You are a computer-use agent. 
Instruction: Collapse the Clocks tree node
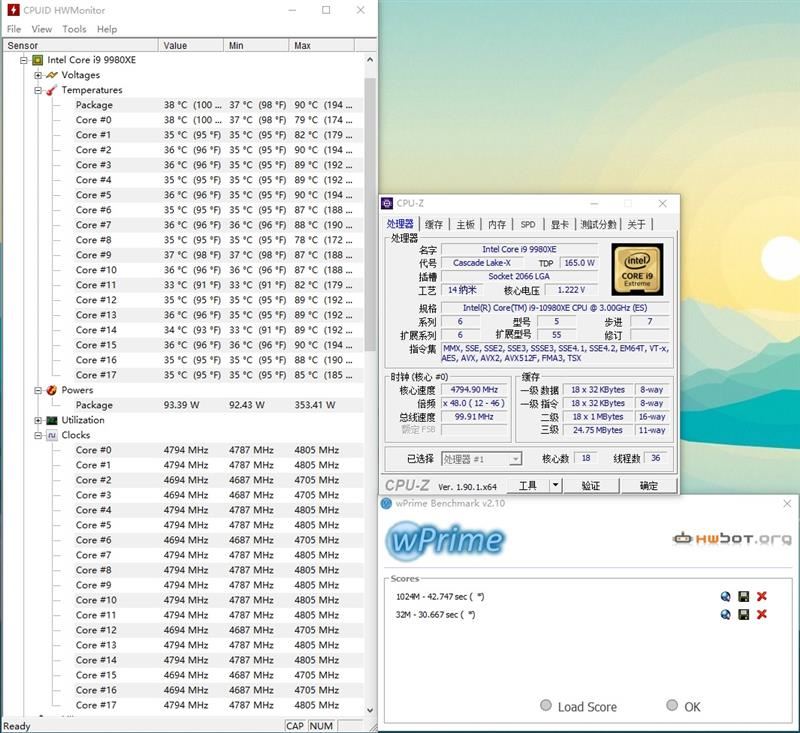tap(38, 436)
